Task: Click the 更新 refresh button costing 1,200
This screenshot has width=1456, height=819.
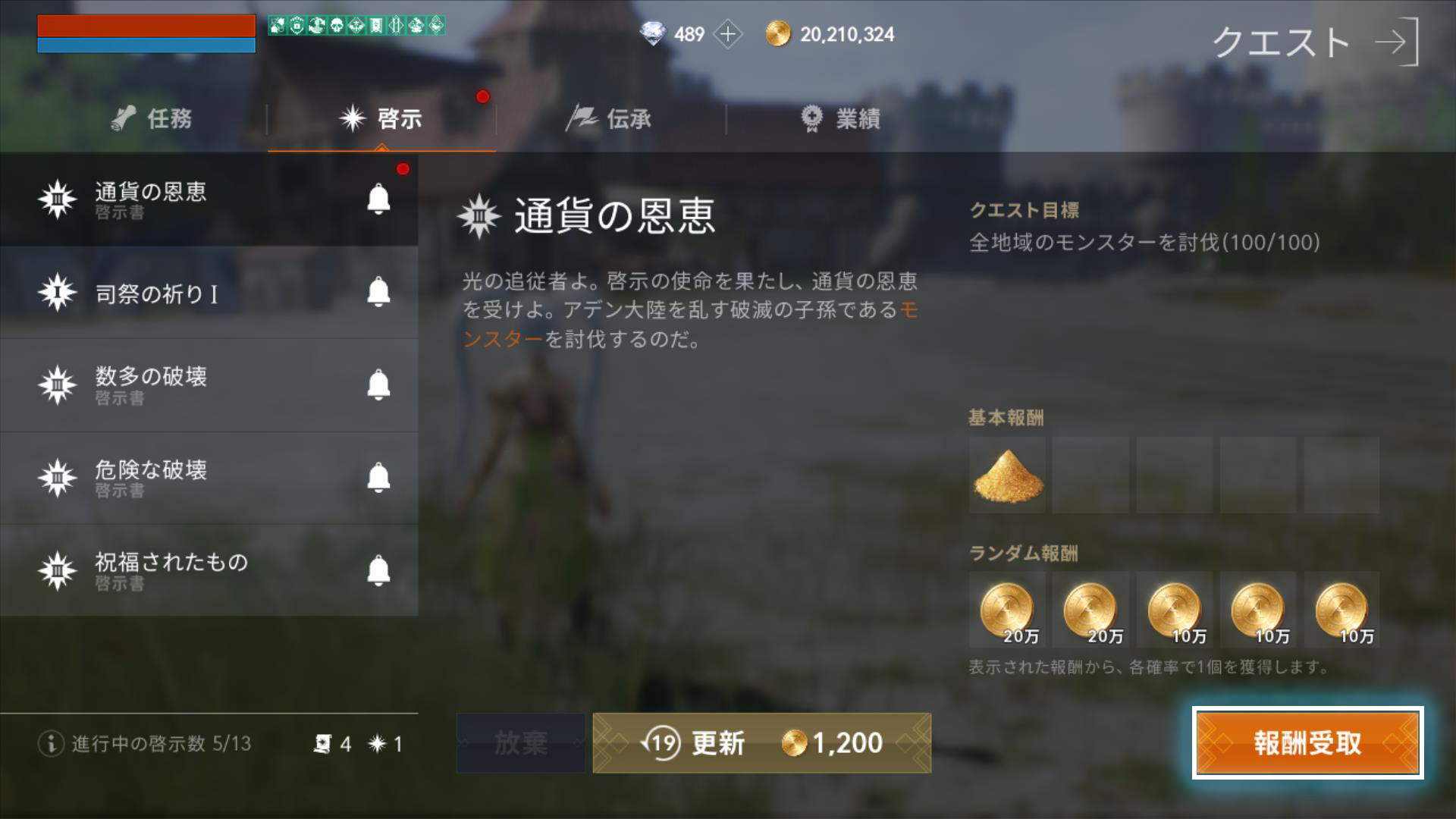Action: 761,743
